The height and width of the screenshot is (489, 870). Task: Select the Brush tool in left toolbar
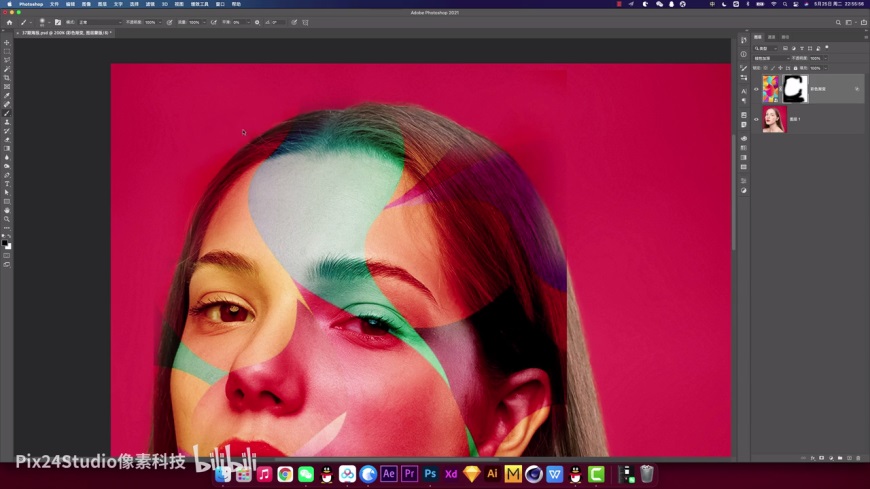pos(7,113)
